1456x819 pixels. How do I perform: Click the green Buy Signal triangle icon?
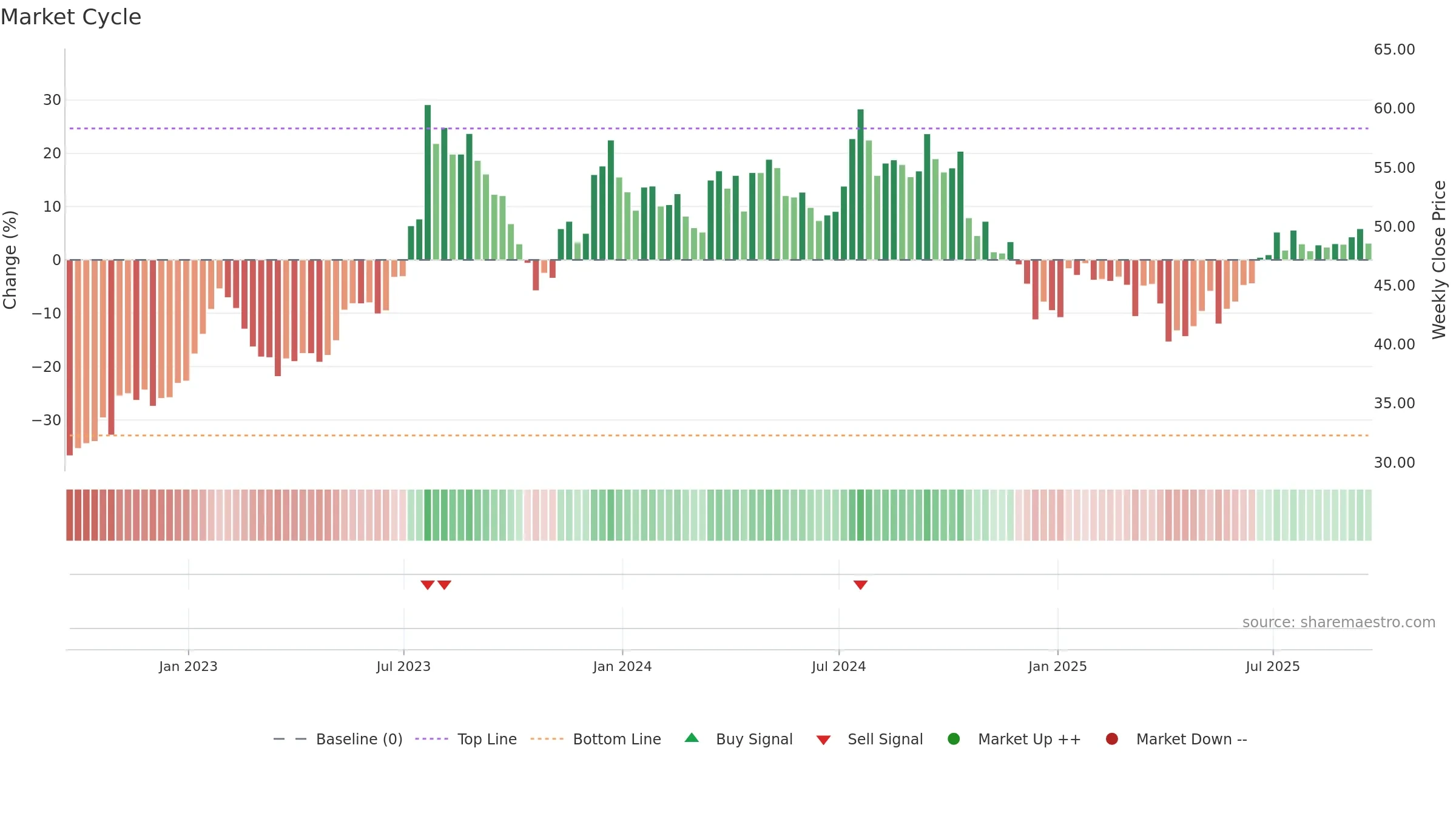[x=692, y=738]
